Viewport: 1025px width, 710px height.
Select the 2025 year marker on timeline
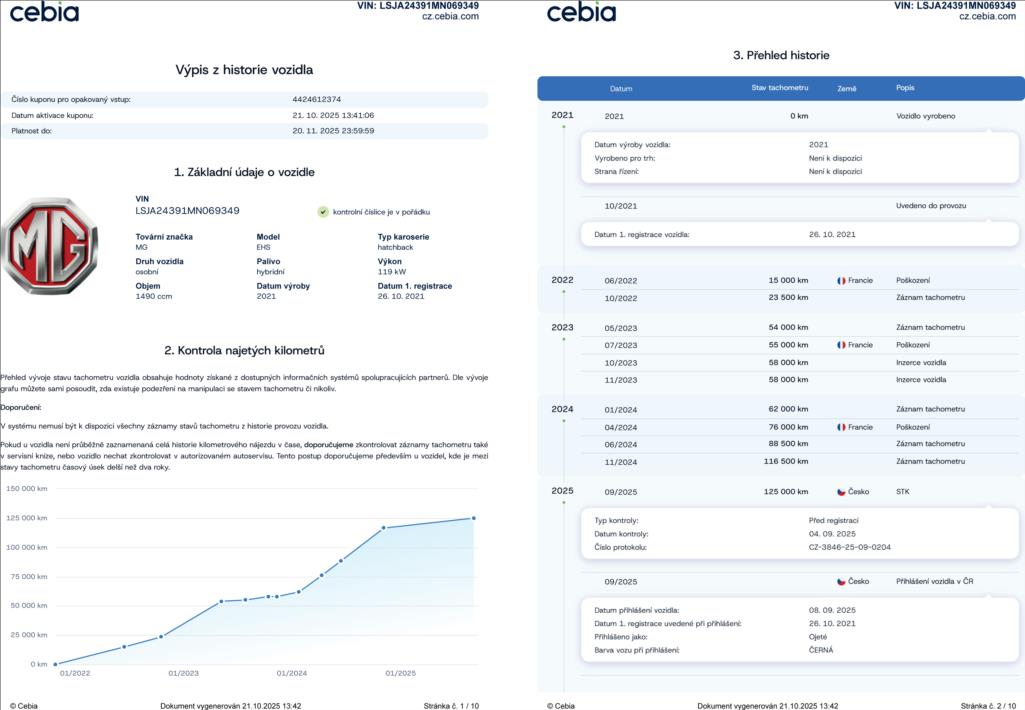[x=563, y=491]
